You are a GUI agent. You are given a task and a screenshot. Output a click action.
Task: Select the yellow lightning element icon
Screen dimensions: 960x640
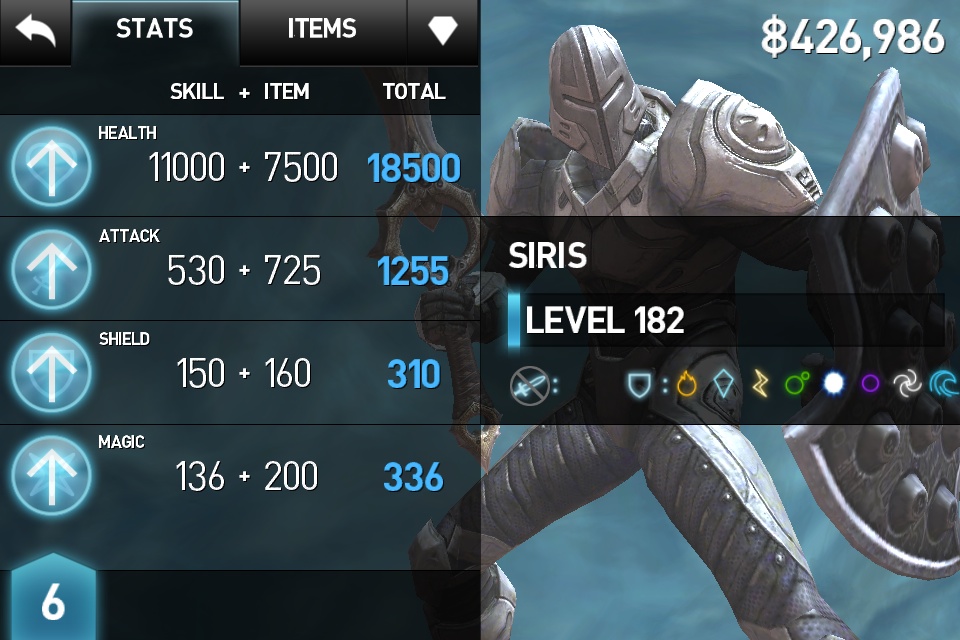point(760,385)
